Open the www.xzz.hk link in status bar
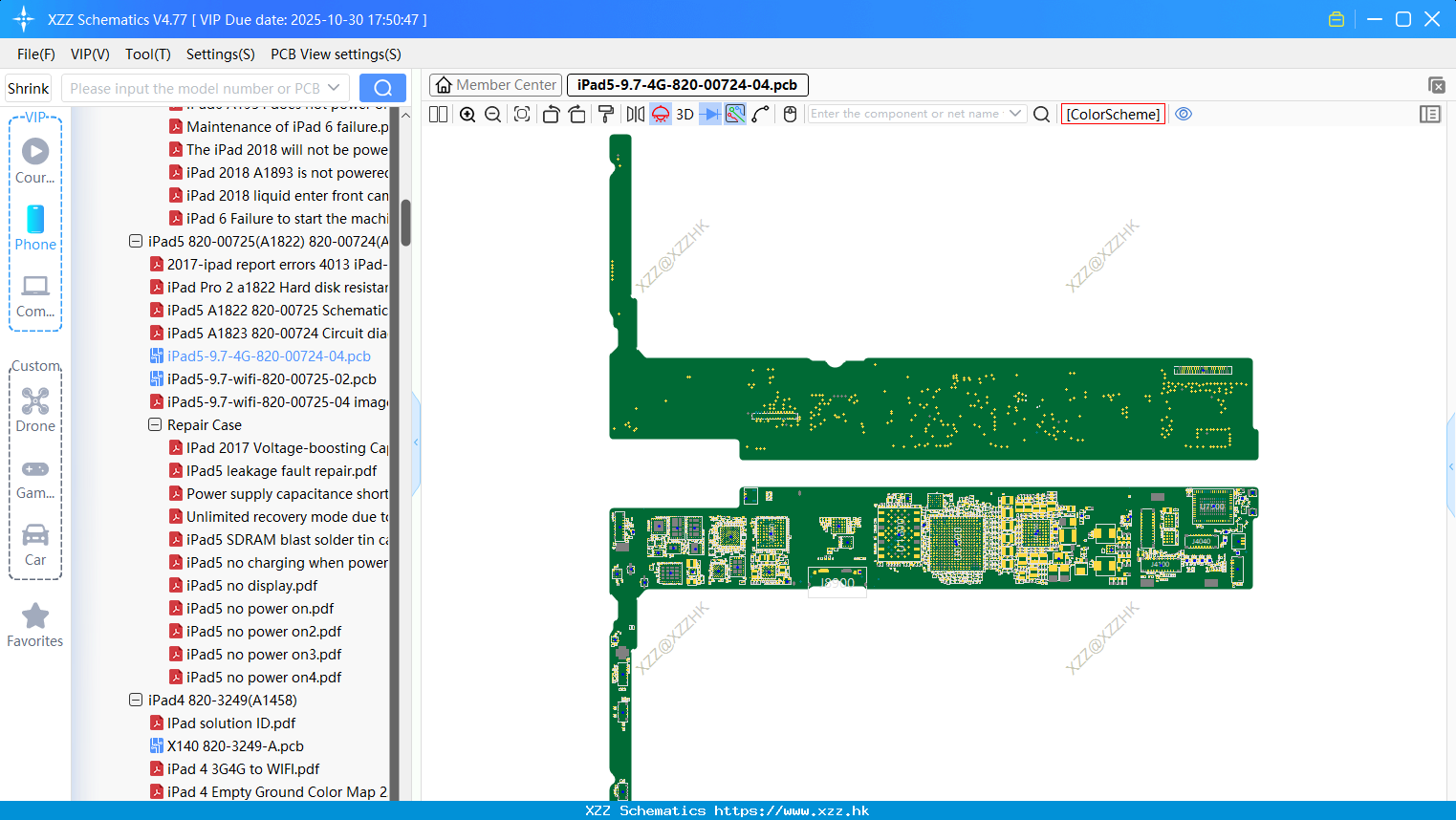This screenshot has height=820, width=1456. (x=792, y=810)
